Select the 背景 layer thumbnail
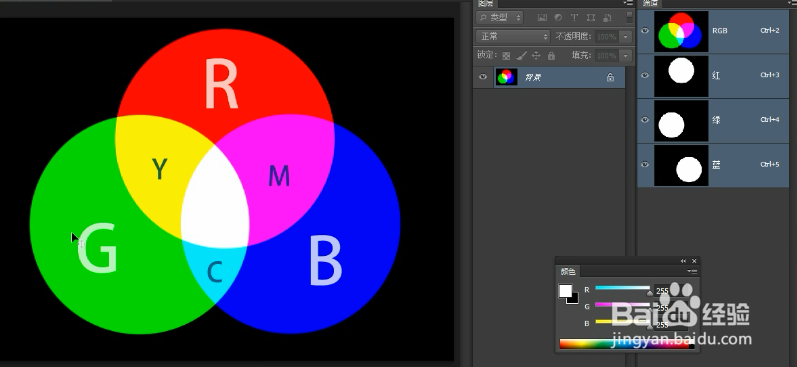797x367 pixels. point(506,77)
